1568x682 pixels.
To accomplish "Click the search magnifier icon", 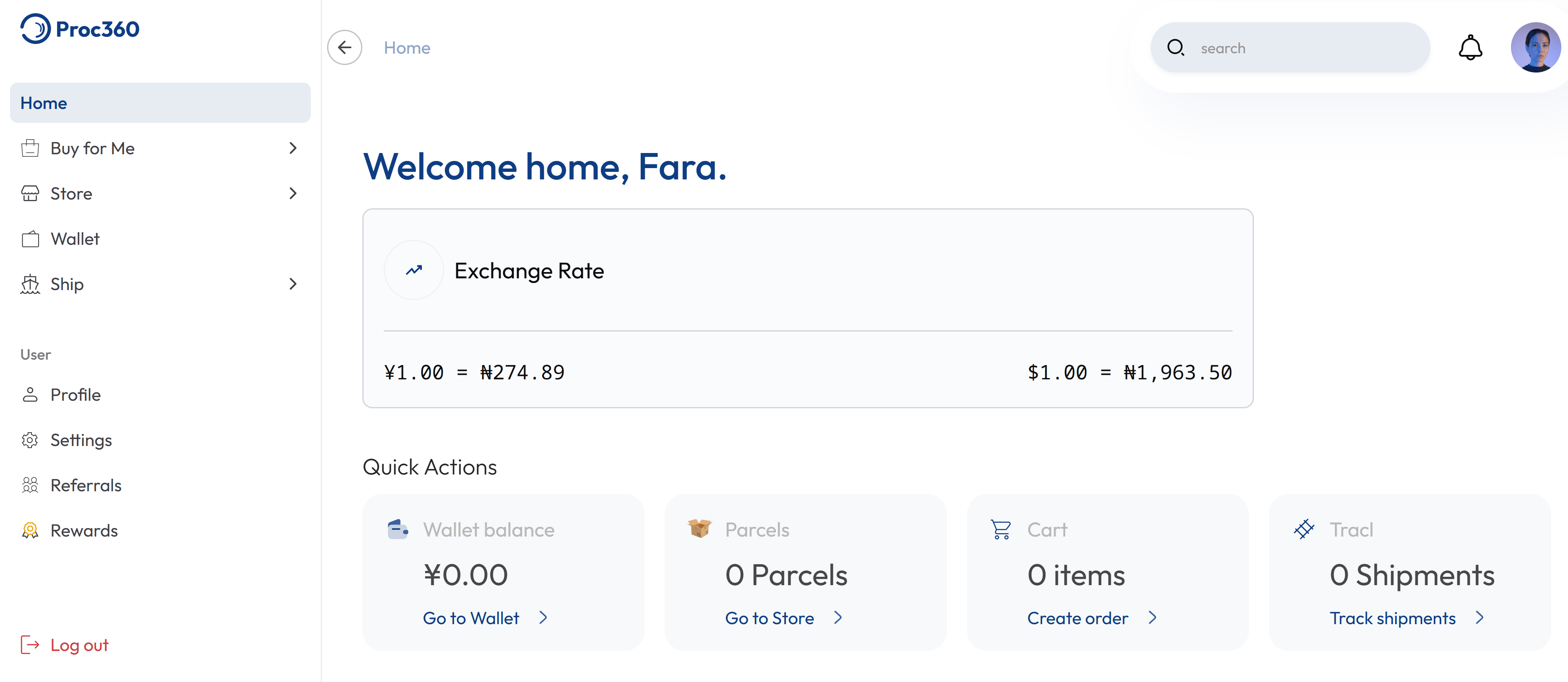I will [1175, 47].
